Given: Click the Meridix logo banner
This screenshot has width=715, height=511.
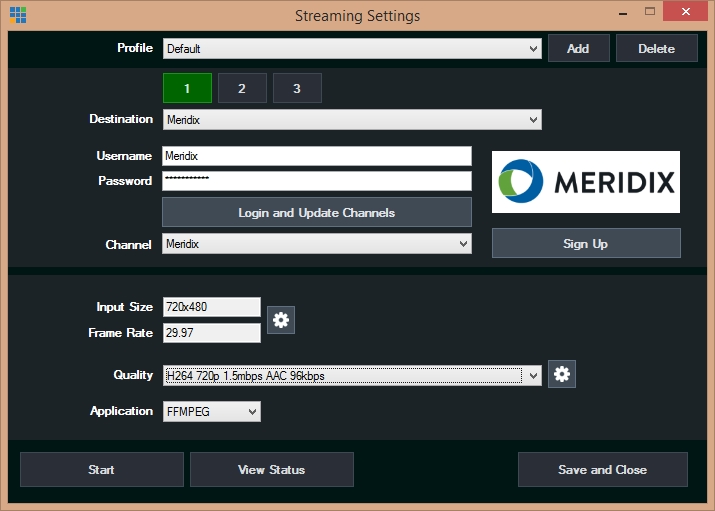Looking at the screenshot, I should click(586, 182).
